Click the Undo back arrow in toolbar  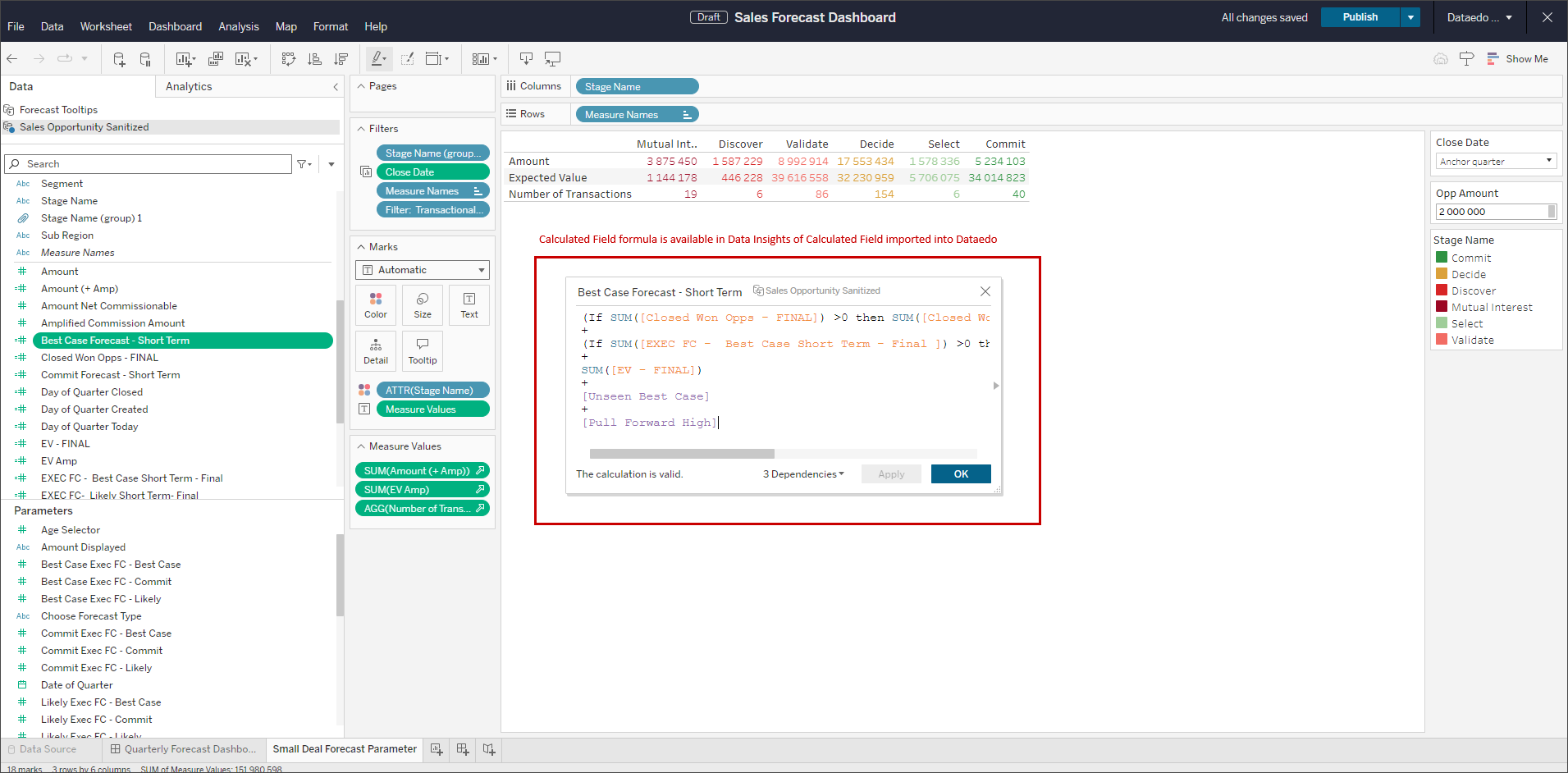(x=12, y=58)
